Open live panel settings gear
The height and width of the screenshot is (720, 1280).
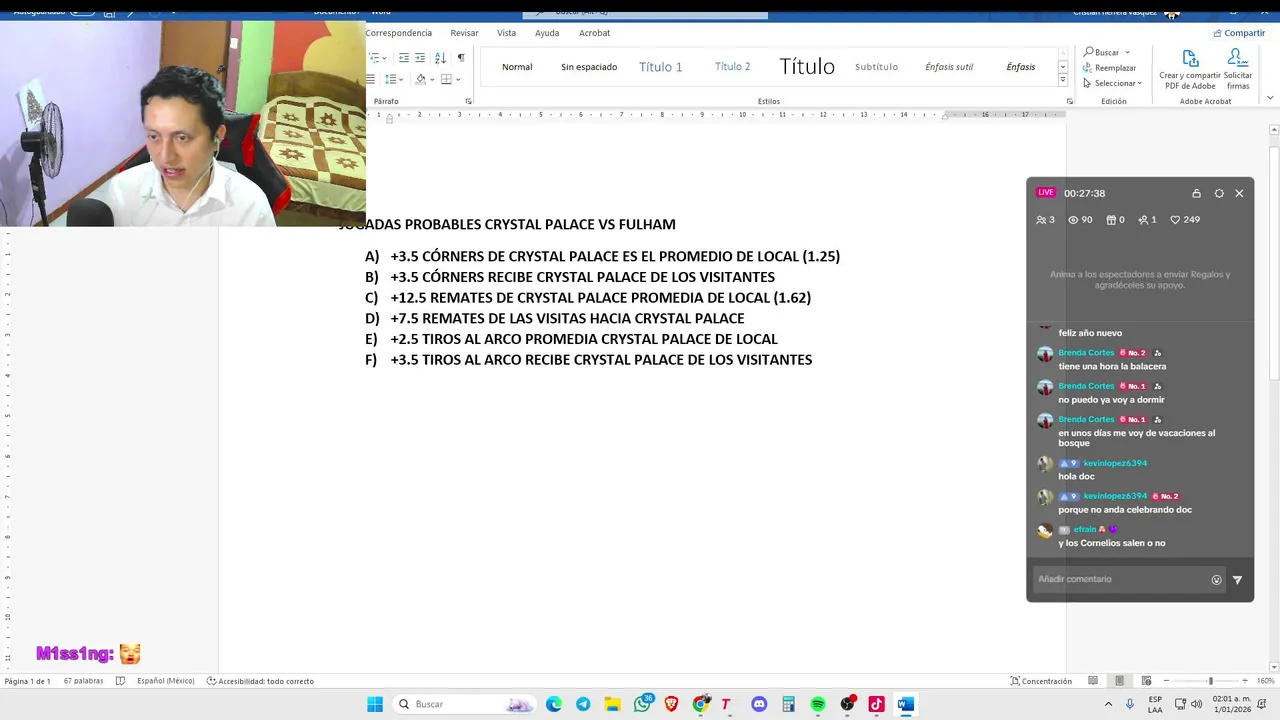[x=1219, y=193]
